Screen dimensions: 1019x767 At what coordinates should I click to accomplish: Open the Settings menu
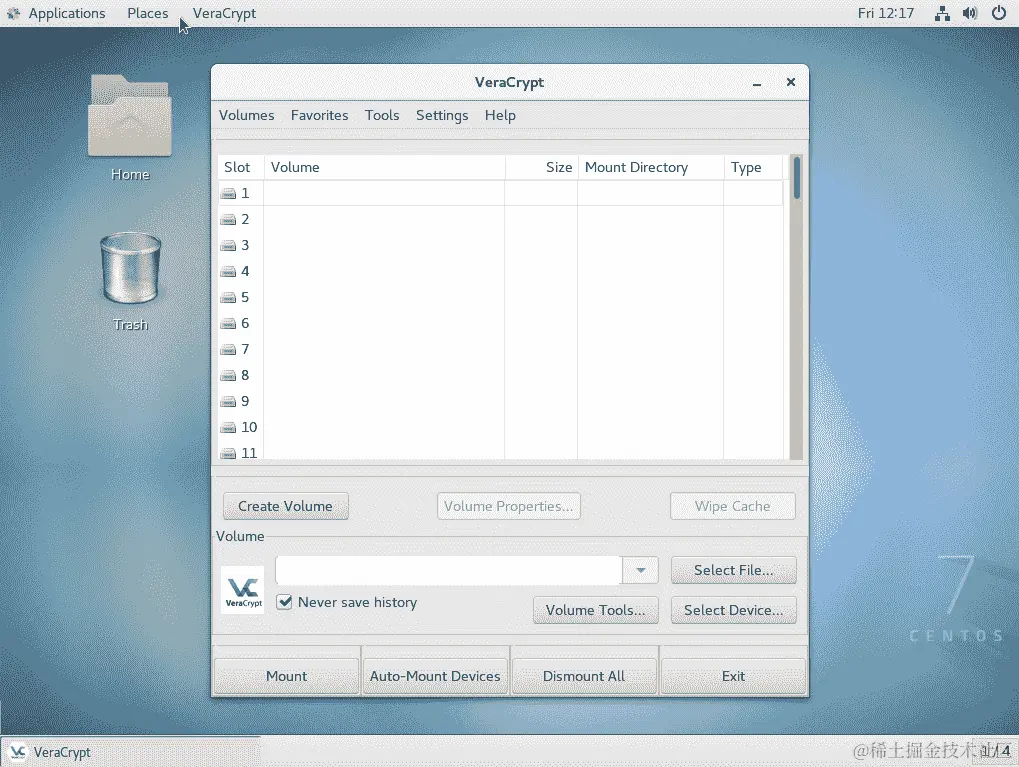pyautogui.click(x=442, y=115)
